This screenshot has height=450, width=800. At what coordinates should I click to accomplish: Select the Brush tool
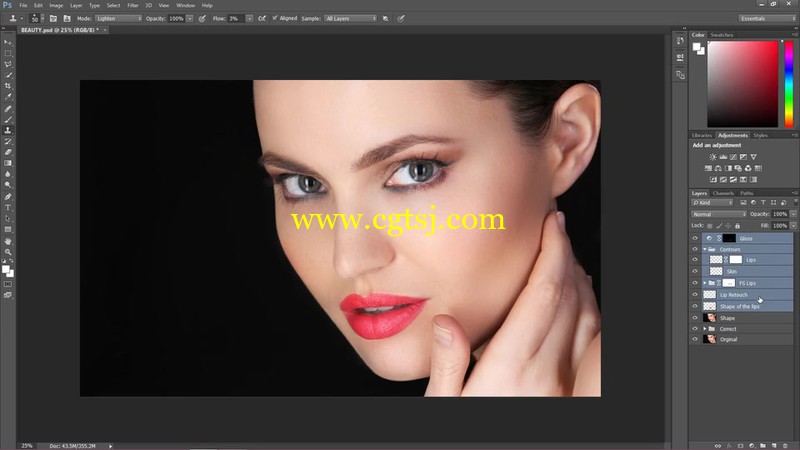pyautogui.click(x=8, y=120)
